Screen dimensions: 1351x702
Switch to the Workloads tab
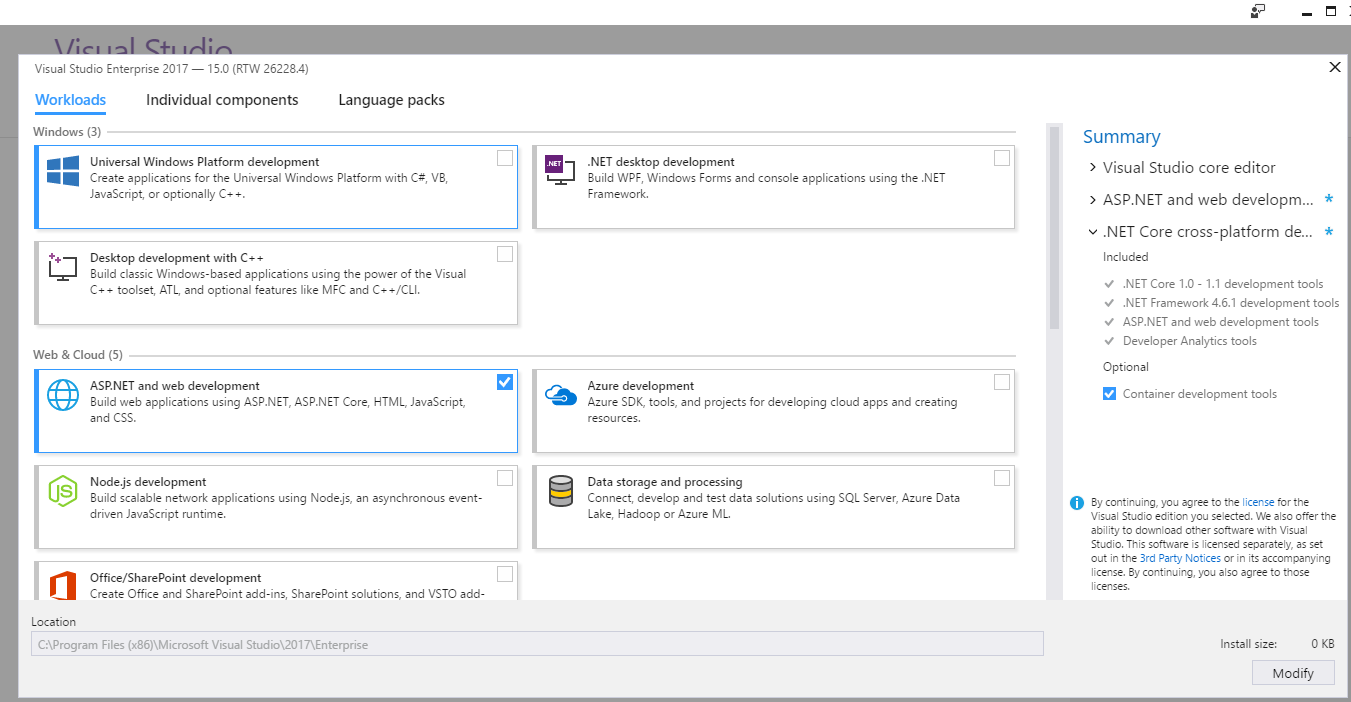coord(70,100)
